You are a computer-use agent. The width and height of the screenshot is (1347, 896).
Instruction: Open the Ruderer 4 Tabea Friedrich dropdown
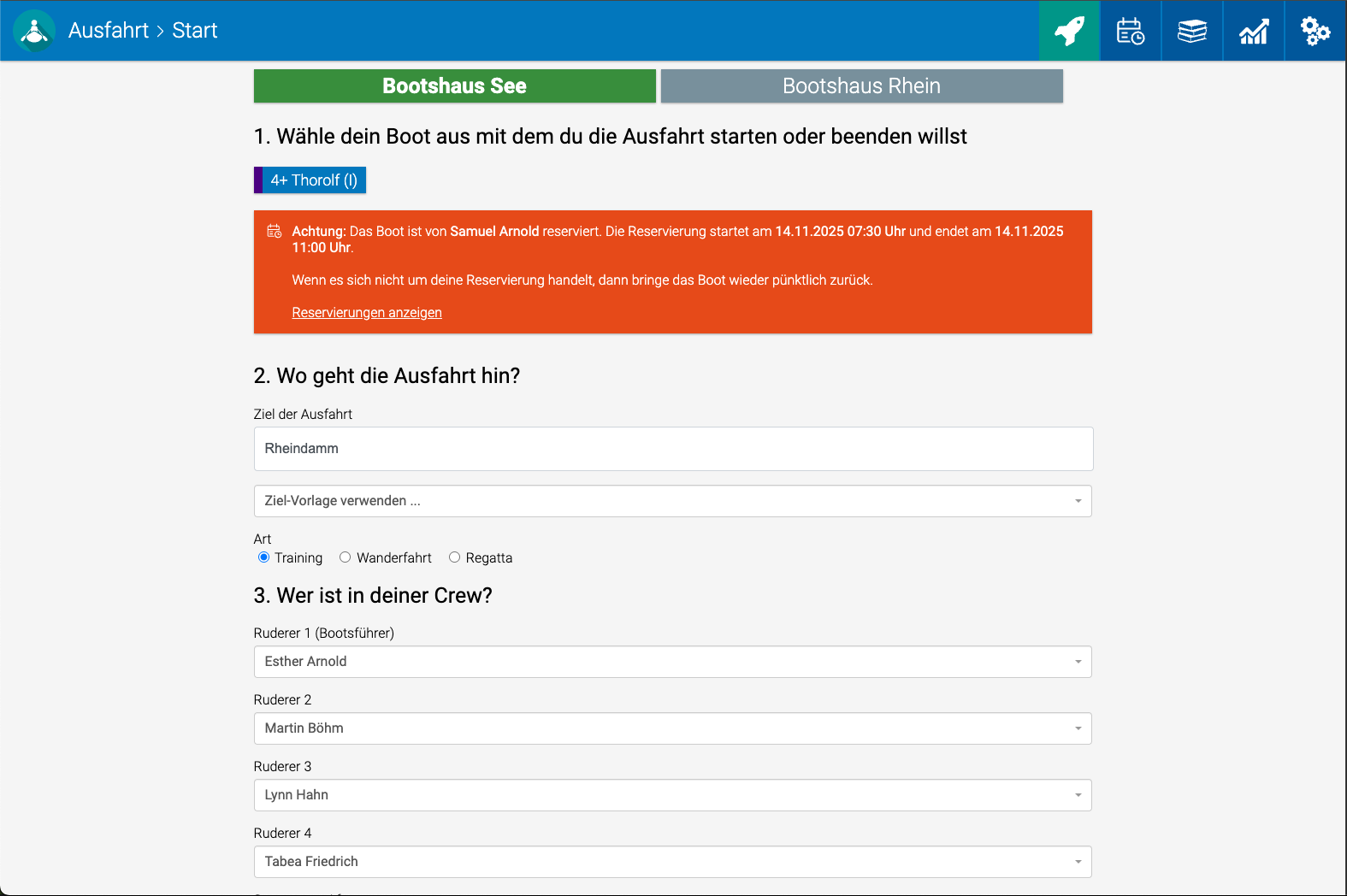point(672,862)
